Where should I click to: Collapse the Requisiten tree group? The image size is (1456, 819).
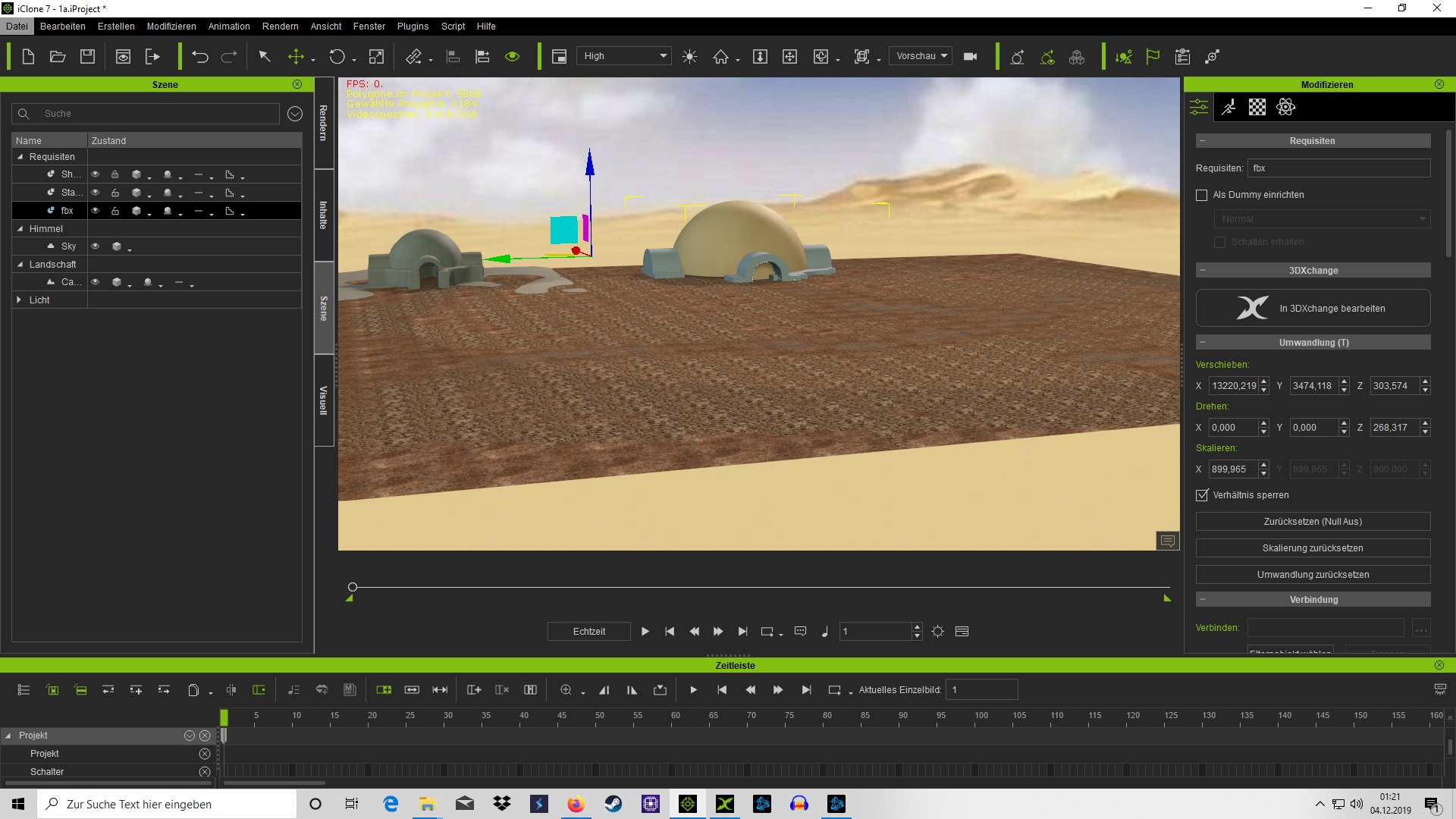coord(20,157)
